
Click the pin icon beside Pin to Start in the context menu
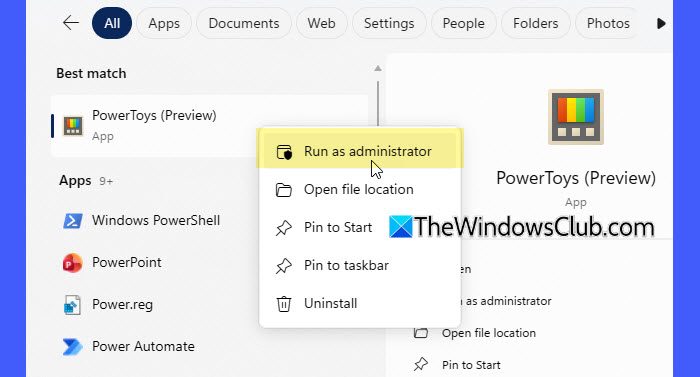click(284, 228)
